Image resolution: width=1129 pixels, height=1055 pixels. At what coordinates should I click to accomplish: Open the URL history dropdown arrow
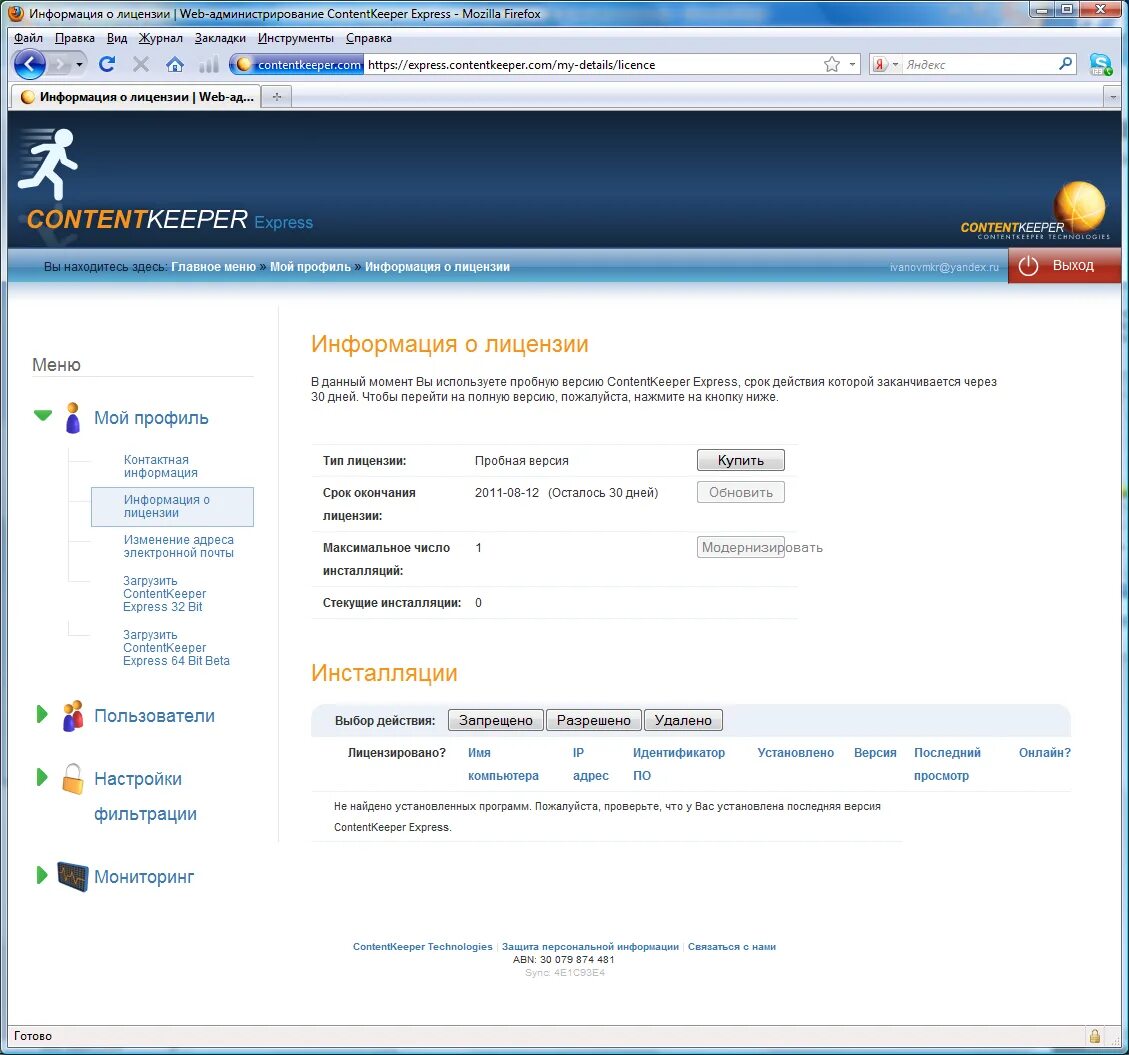tap(853, 65)
